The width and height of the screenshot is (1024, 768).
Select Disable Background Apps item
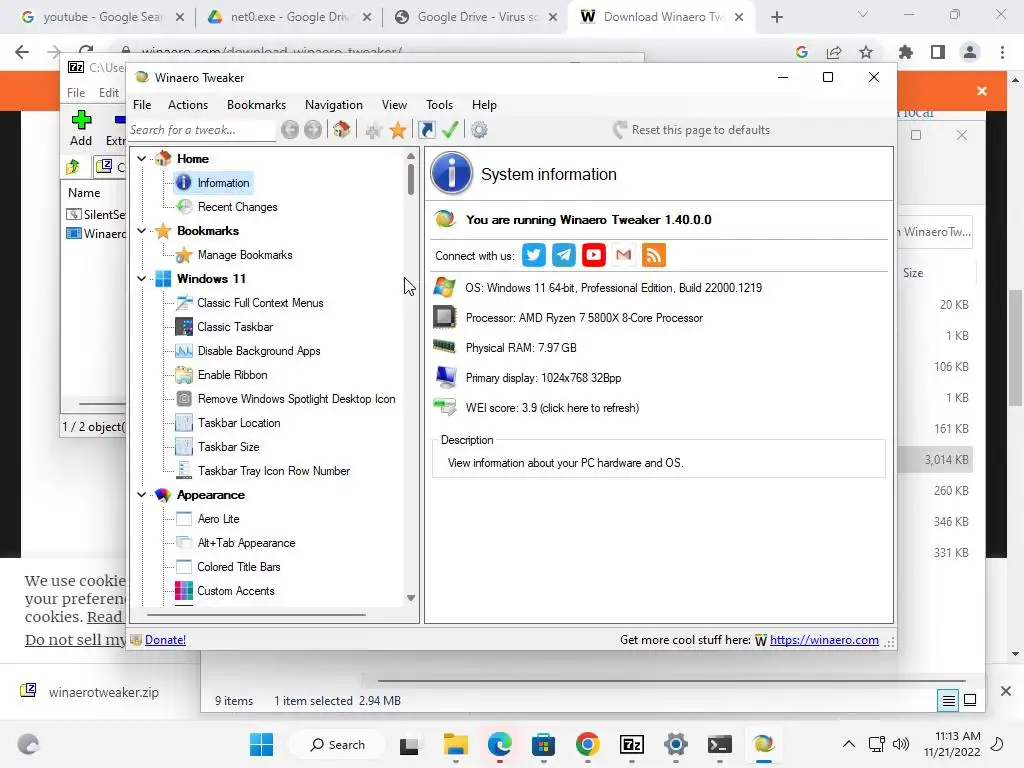[x=259, y=351]
